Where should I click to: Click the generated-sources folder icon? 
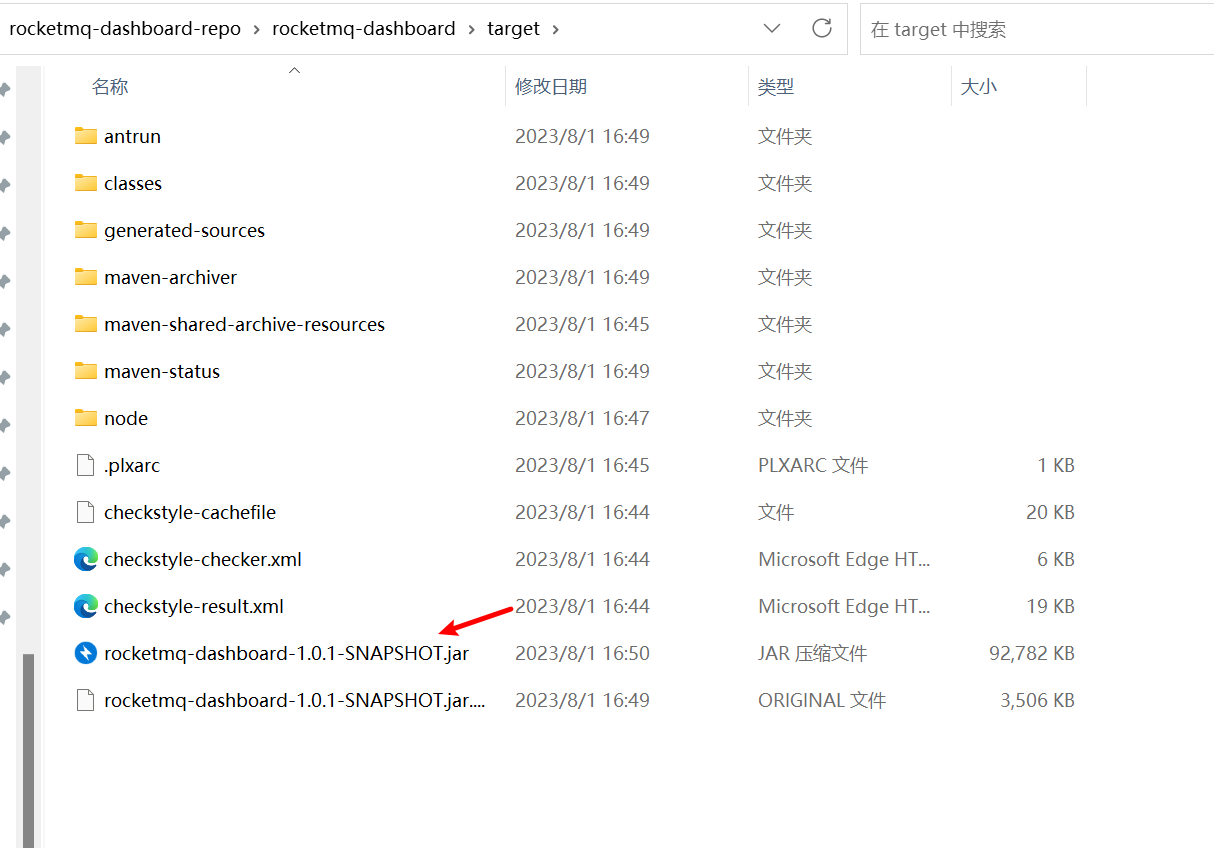[86, 230]
